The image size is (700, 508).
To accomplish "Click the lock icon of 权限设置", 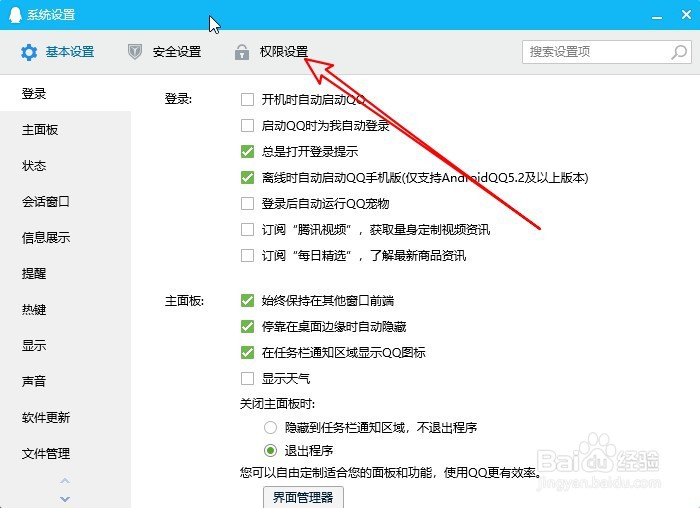I will tap(242, 52).
